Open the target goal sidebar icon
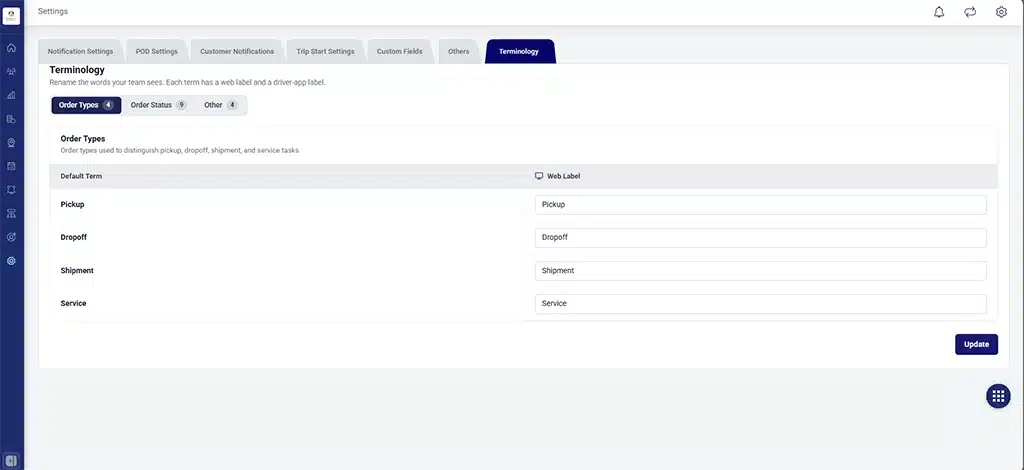The image size is (1024, 470). pyautogui.click(x=11, y=237)
